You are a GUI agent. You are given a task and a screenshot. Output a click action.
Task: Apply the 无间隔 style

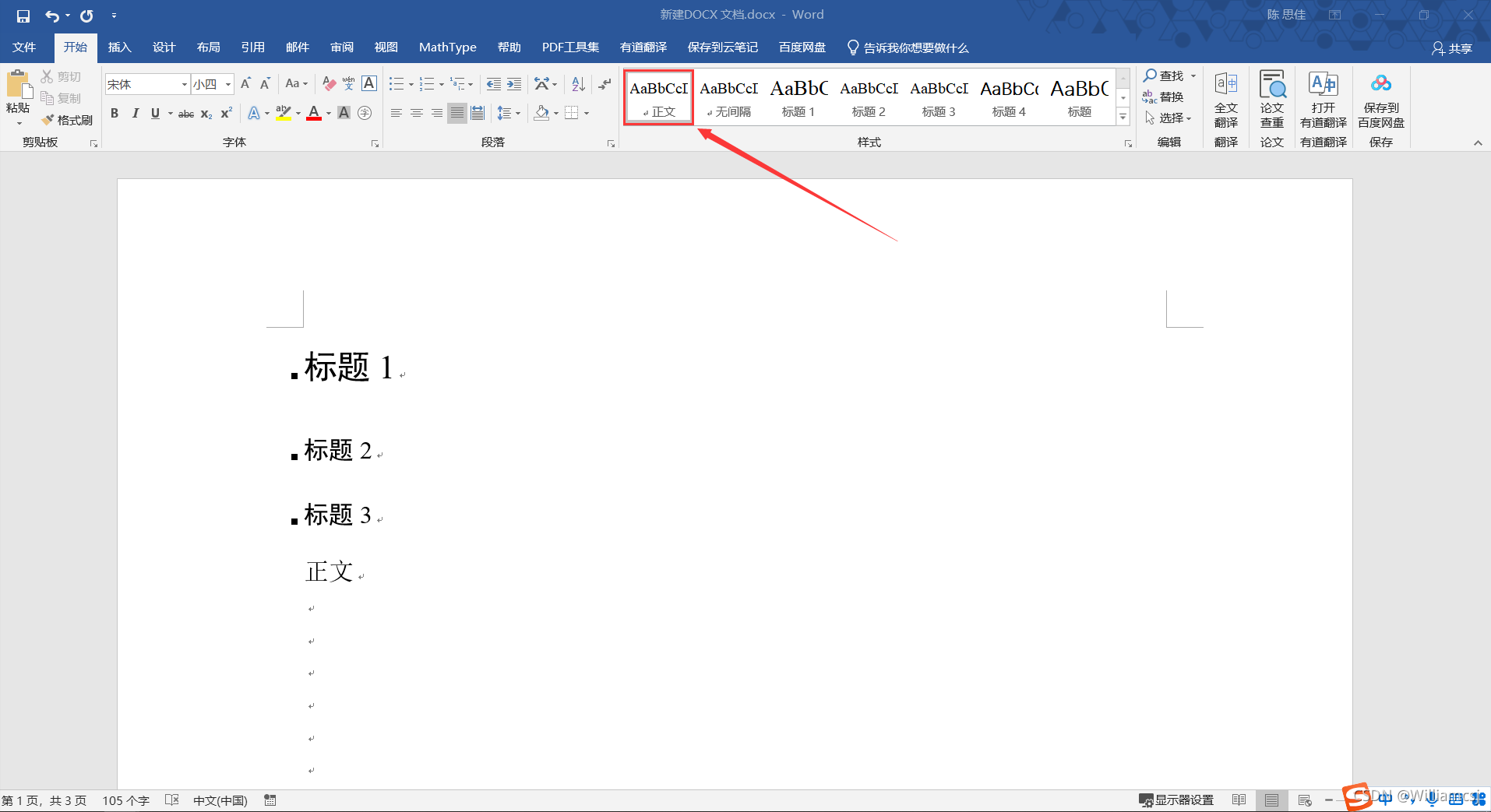tap(728, 97)
